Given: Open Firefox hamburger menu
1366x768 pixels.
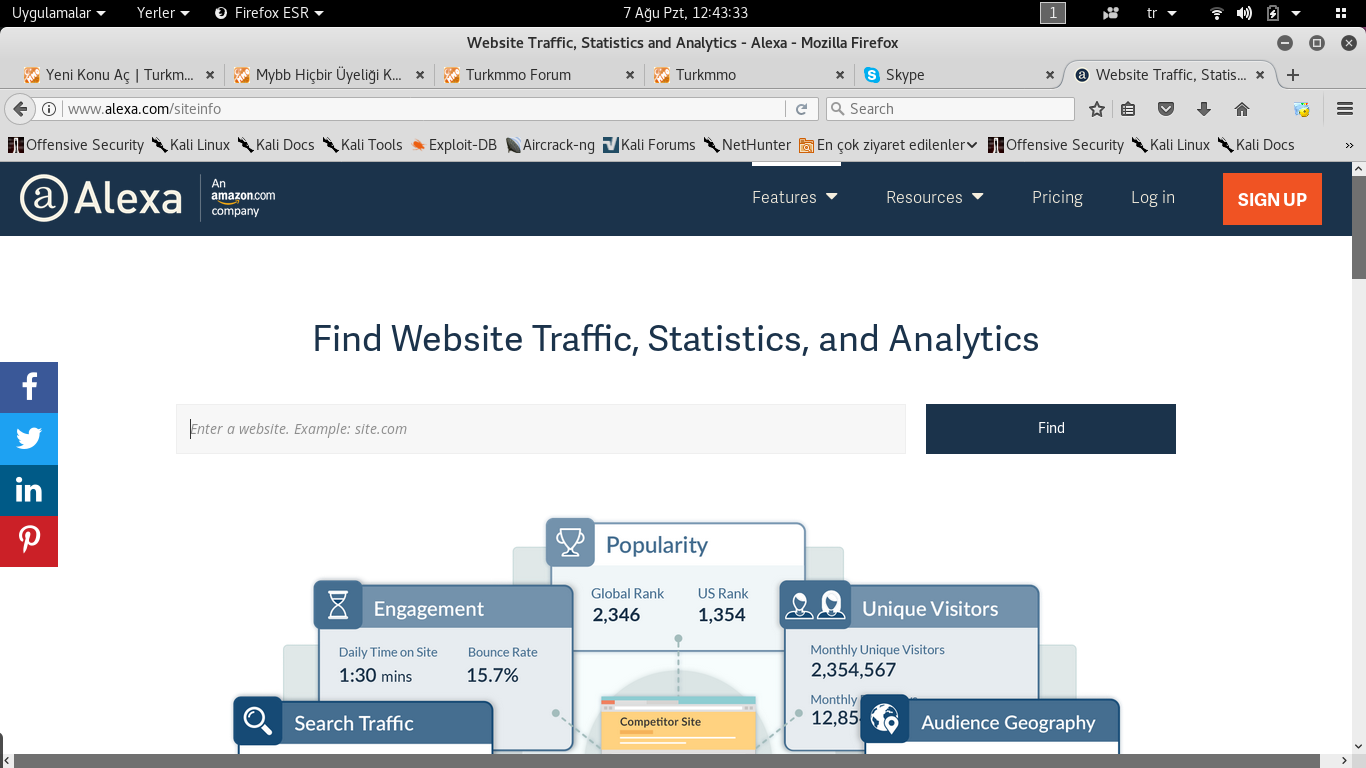Looking at the screenshot, I should 1345,109.
